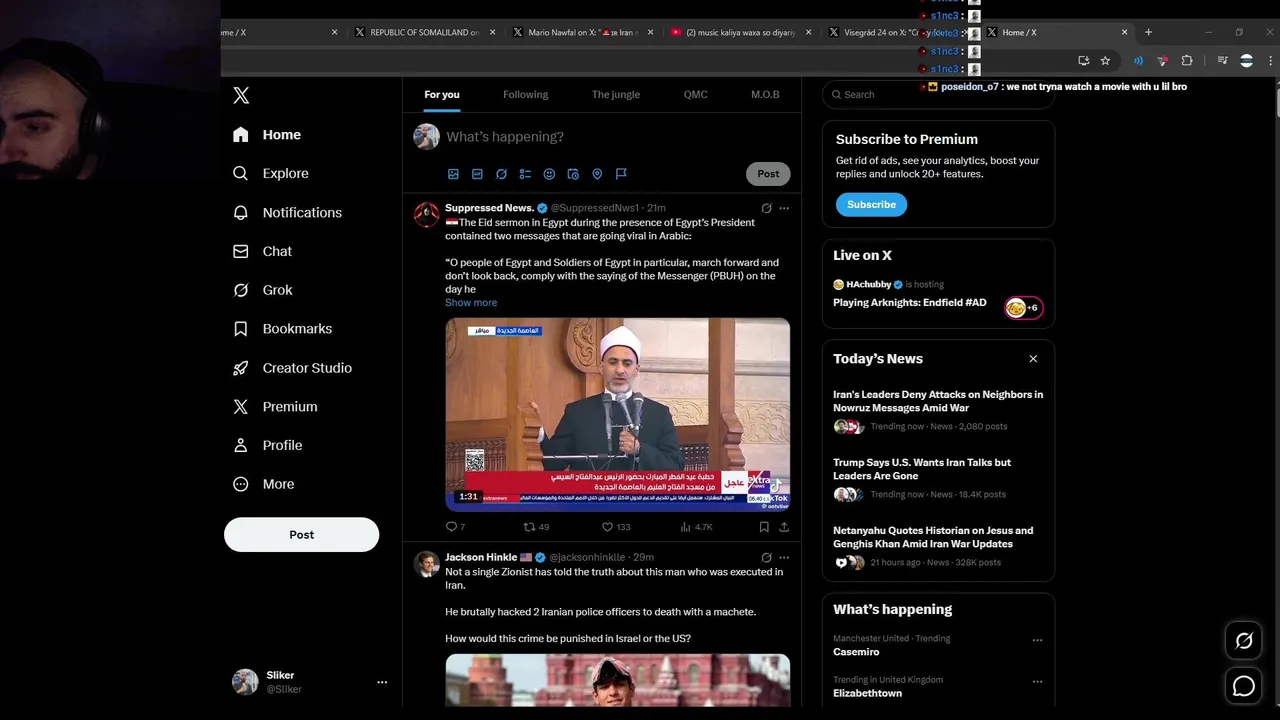Screen dimensions: 1280x720
Task: Switch to the QMC tab
Action: point(696,95)
